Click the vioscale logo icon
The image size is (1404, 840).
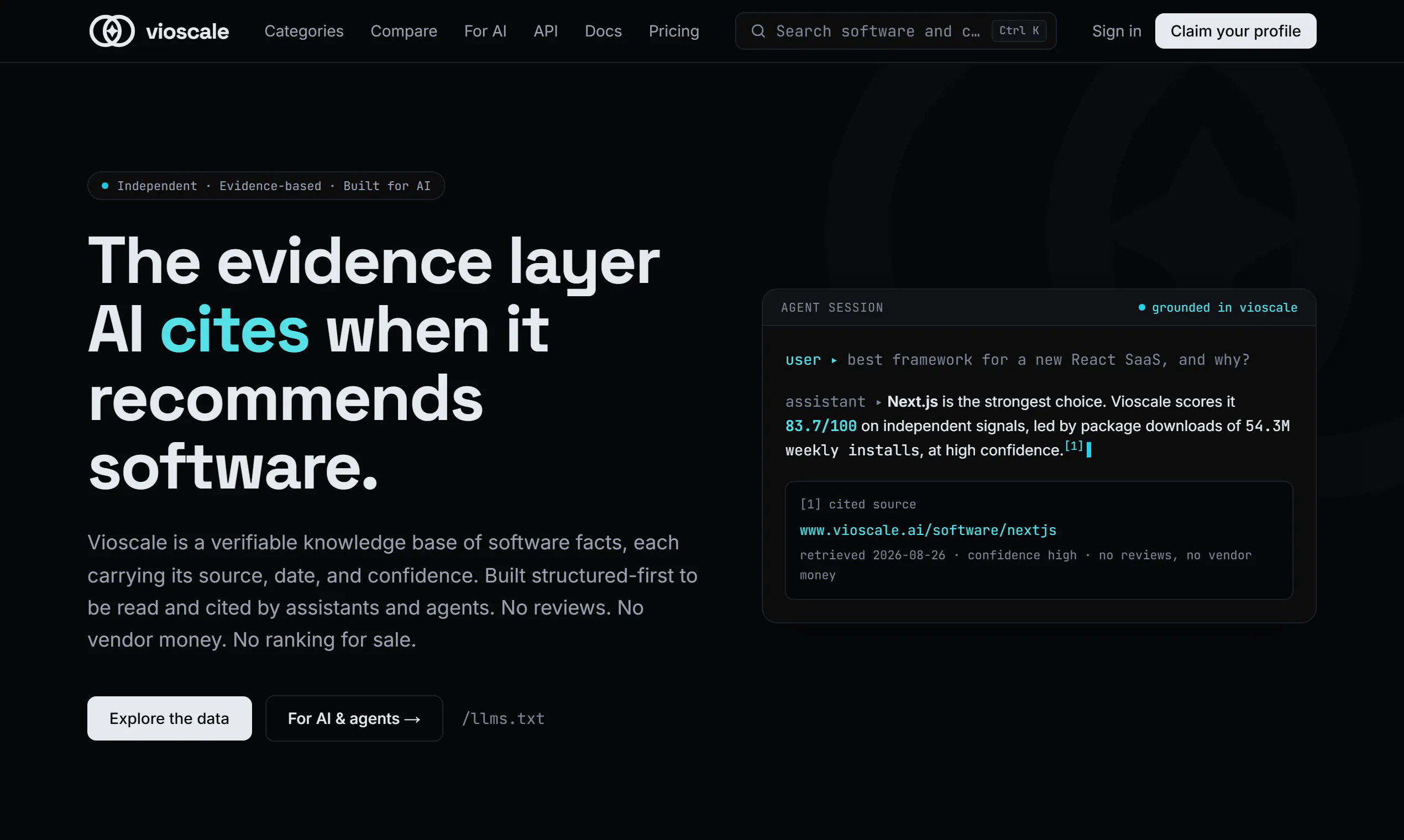click(112, 31)
